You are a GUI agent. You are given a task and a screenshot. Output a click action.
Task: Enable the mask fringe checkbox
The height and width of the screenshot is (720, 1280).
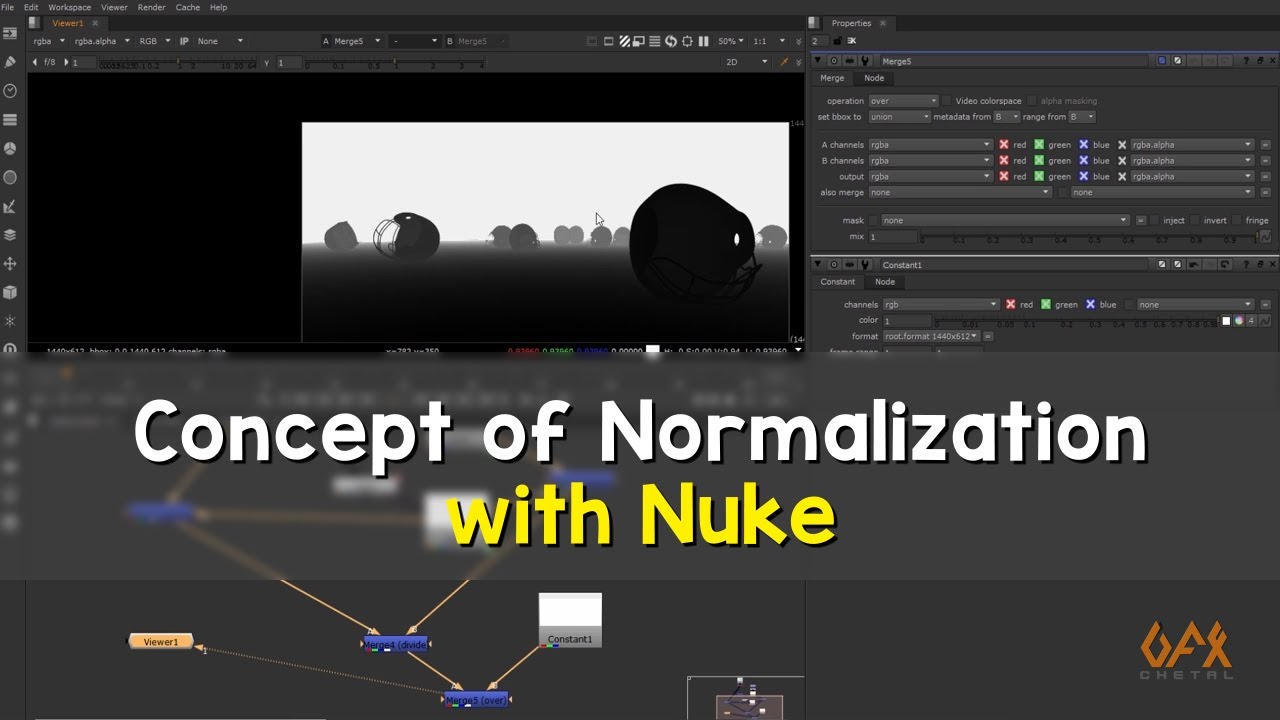tap(1237, 221)
